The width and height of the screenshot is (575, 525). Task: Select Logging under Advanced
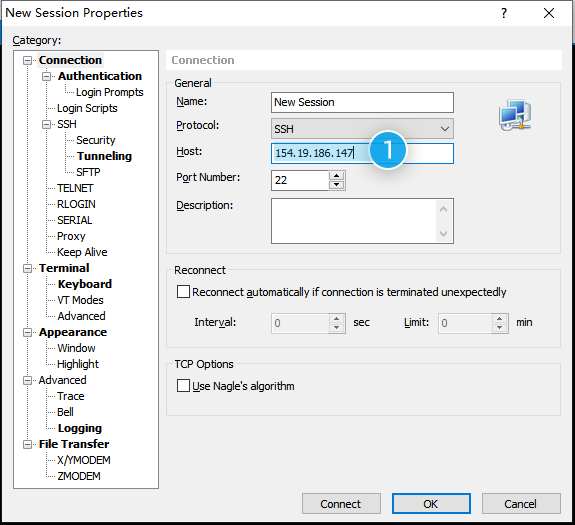coord(80,428)
